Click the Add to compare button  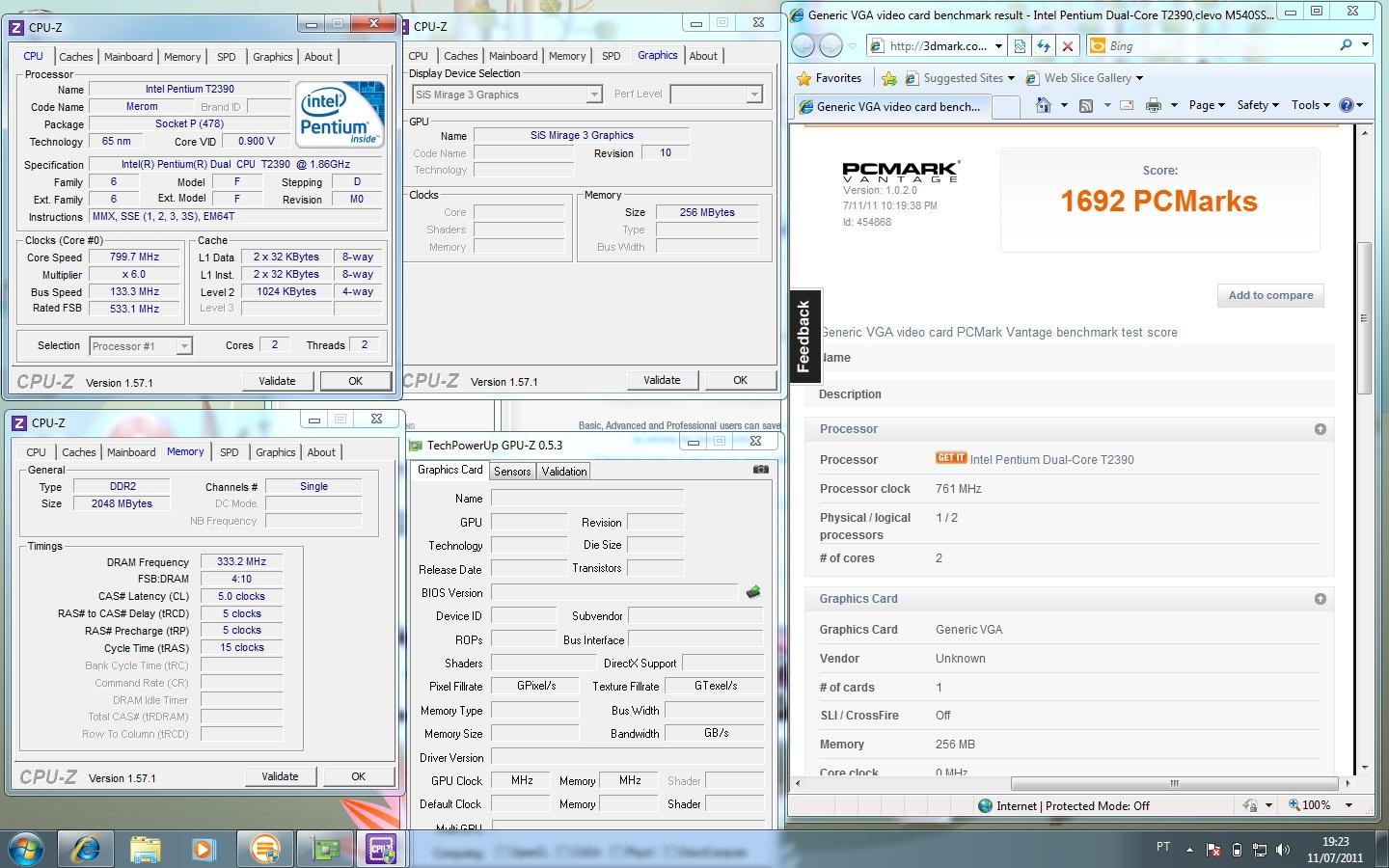(1270, 295)
